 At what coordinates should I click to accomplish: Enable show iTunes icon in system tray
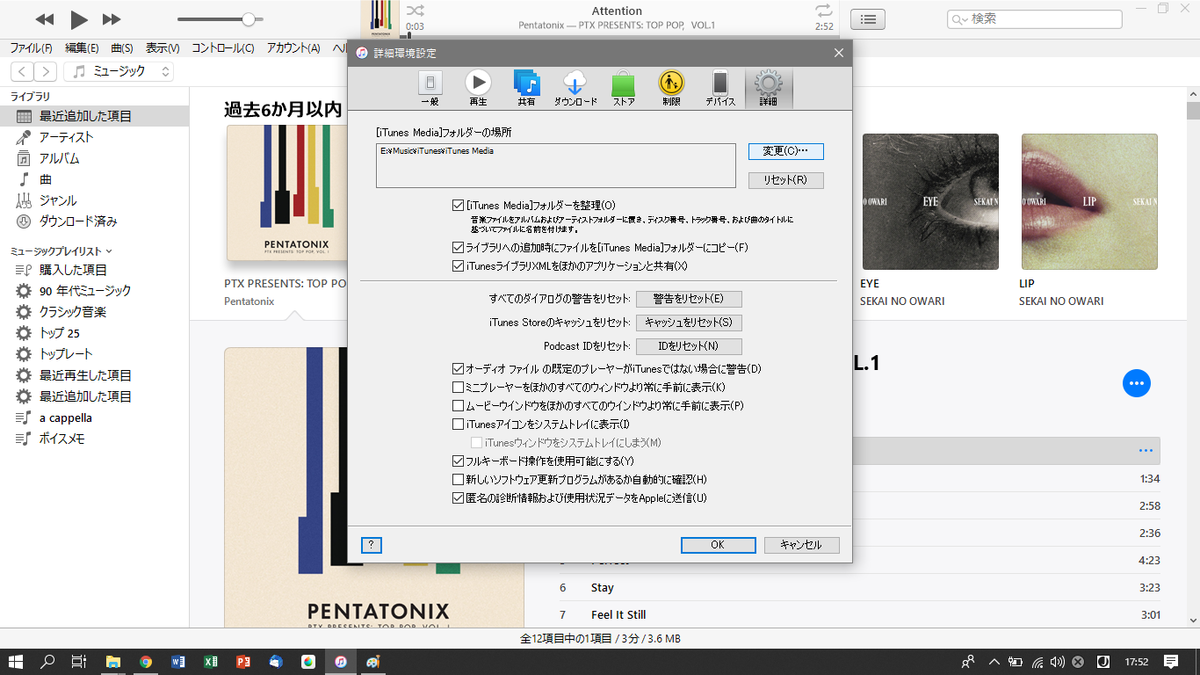pyautogui.click(x=458, y=424)
